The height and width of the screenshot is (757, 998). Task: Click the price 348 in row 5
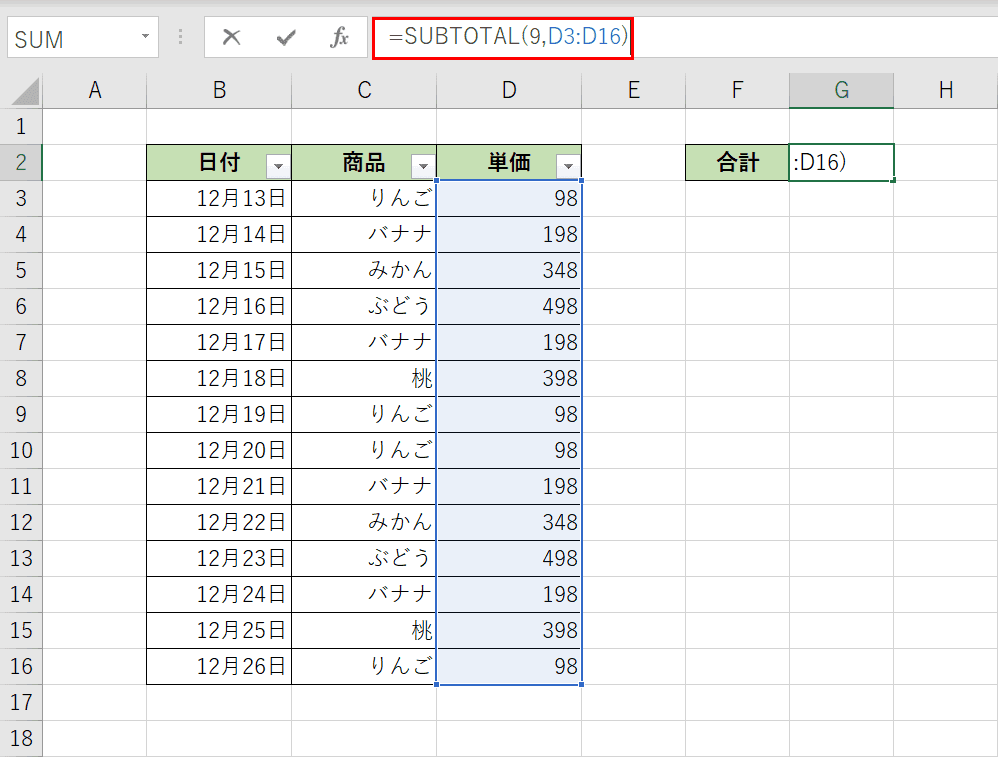(509, 271)
